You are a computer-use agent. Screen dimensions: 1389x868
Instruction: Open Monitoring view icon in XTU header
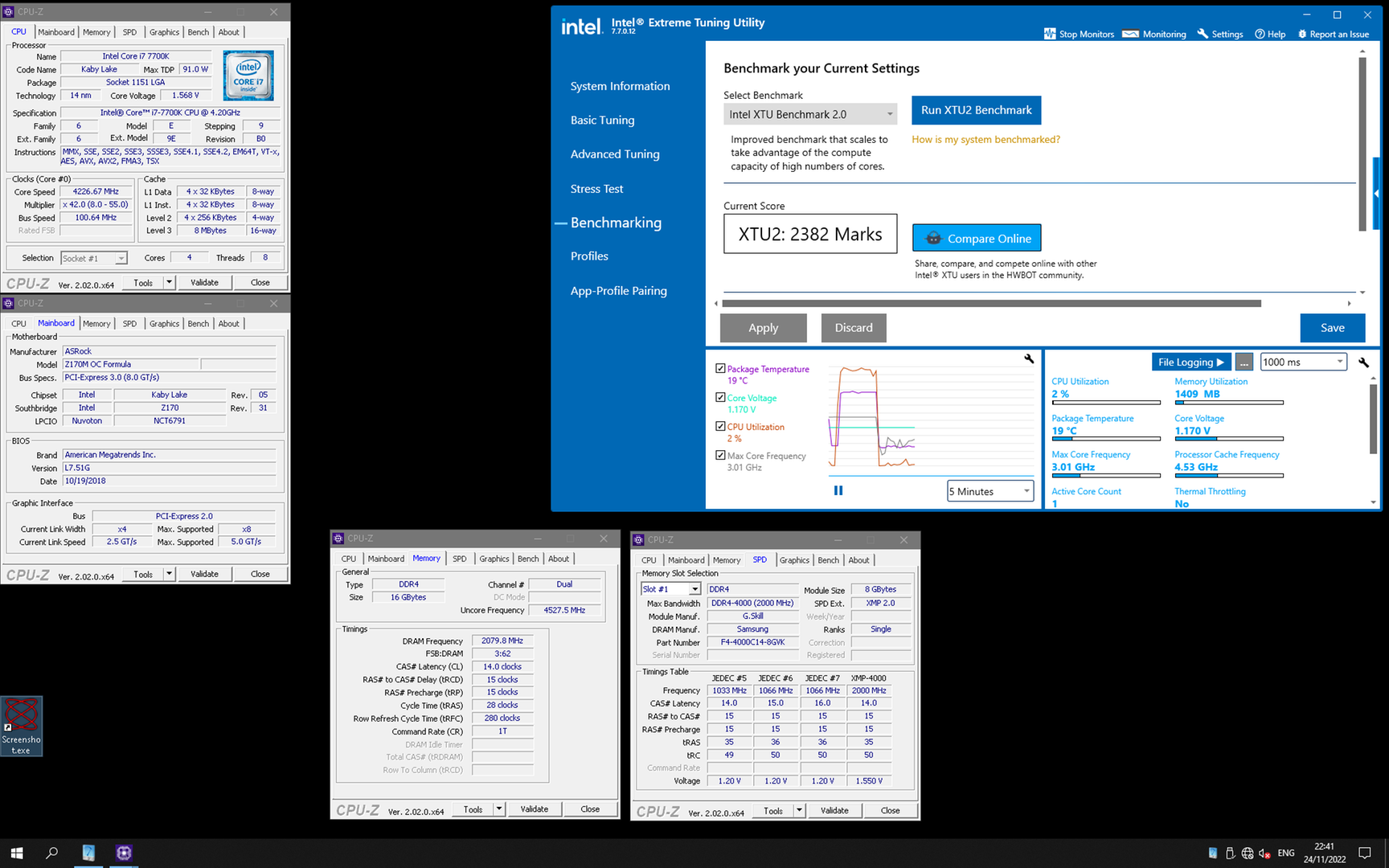(x=1130, y=34)
